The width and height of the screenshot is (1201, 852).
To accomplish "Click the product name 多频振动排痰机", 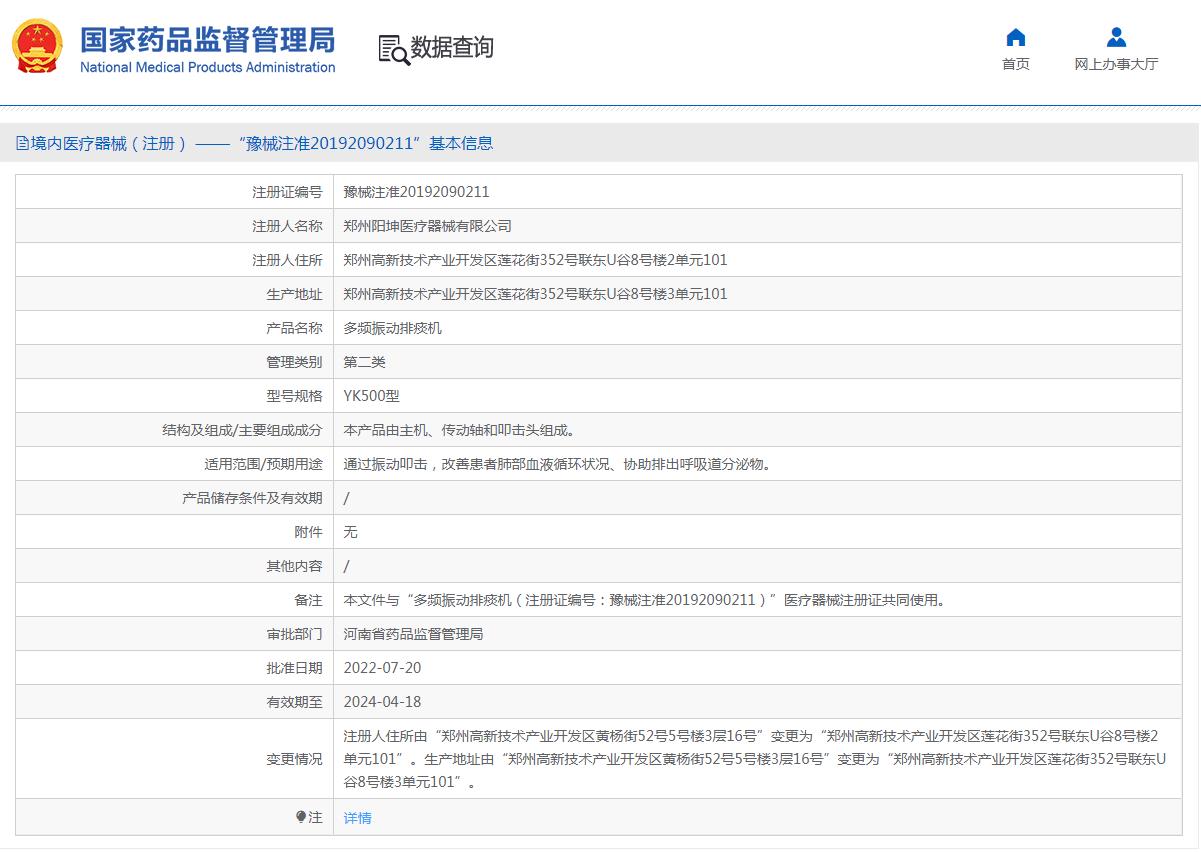I will 392,328.
